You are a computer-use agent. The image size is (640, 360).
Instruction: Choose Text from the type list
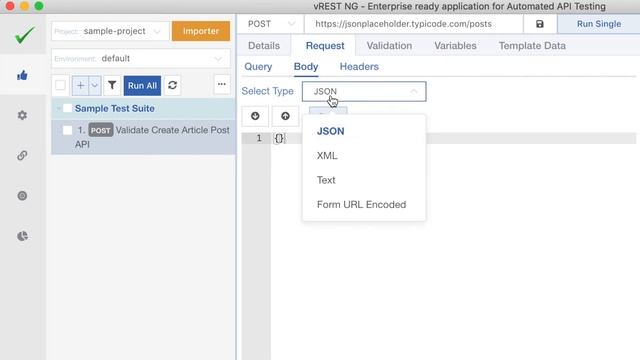326,180
